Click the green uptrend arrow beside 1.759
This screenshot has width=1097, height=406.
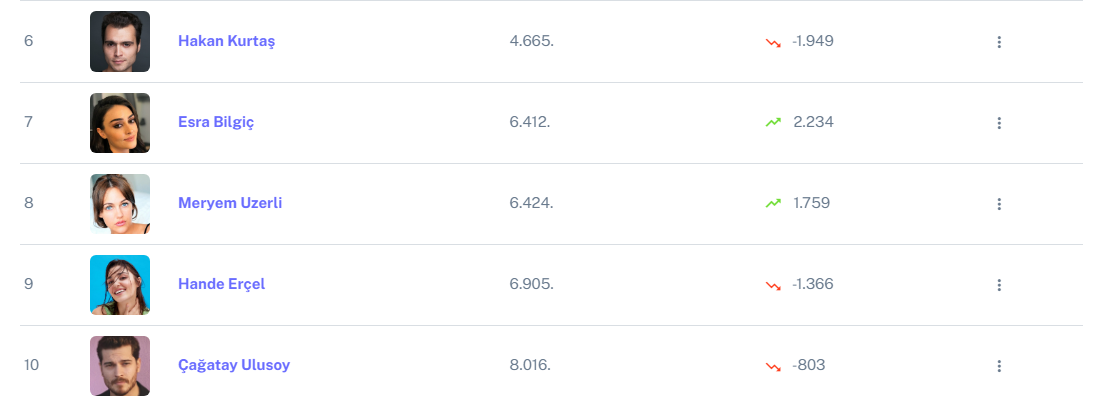click(x=773, y=203)
